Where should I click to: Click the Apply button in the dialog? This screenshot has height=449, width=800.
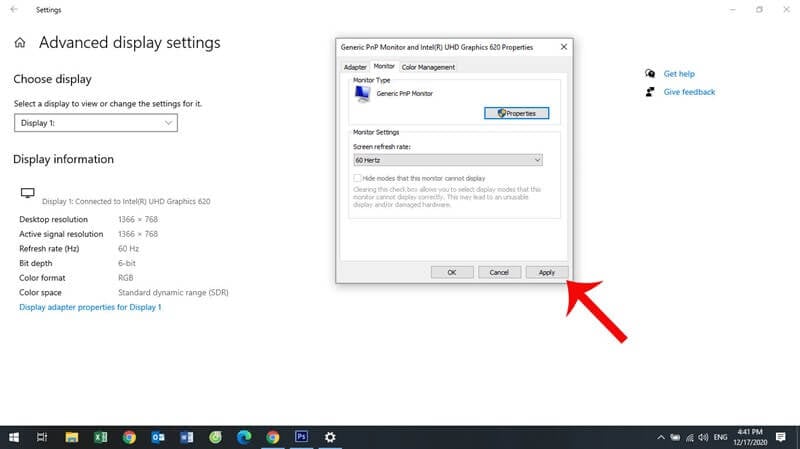(x=547, y=272)
